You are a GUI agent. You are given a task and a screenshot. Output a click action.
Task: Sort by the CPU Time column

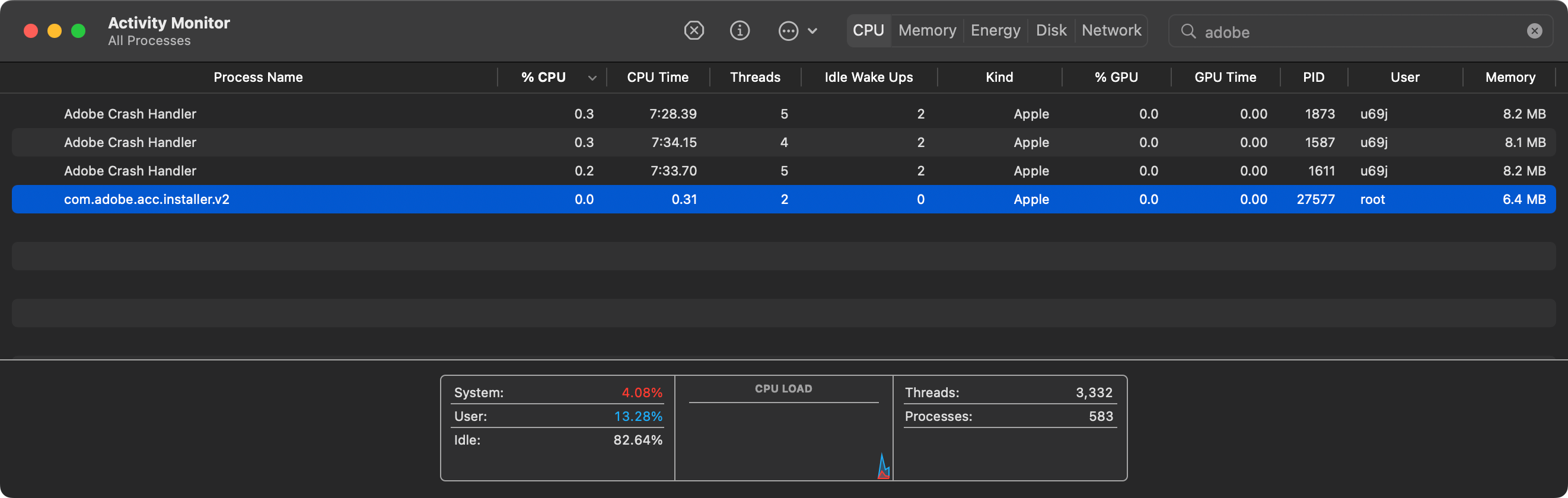coord(658,77)
